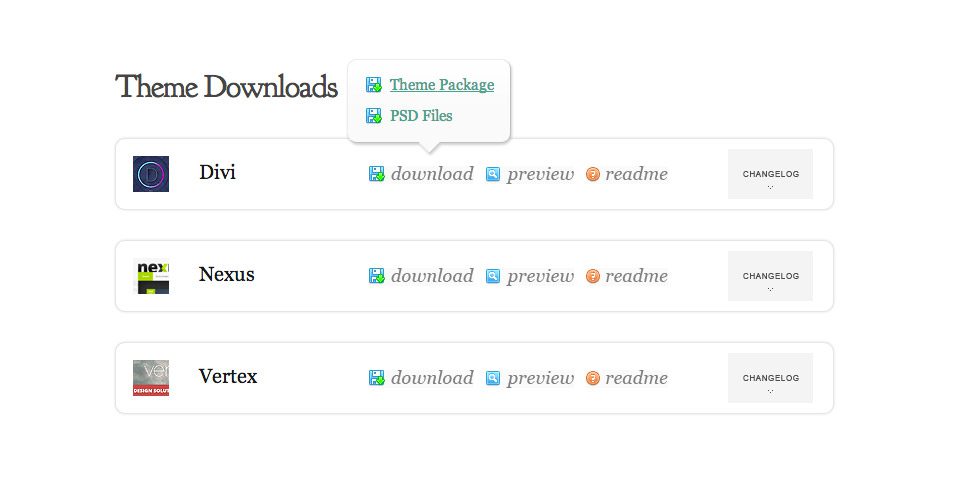960x495 pixels.
Task: Open the download dropdown for Nexus
Action: pyautogui.click(x=432, y=276)
